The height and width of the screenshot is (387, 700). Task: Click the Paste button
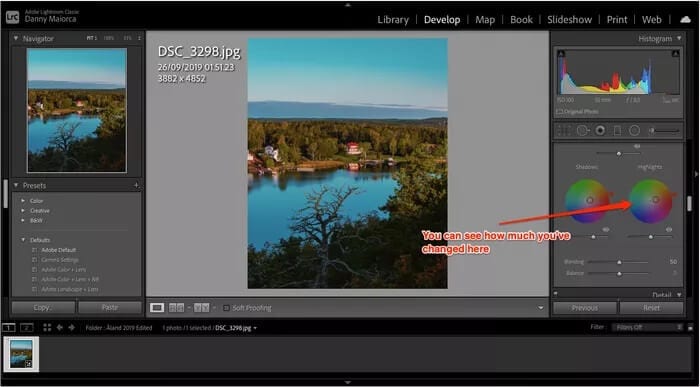[110, 308]
